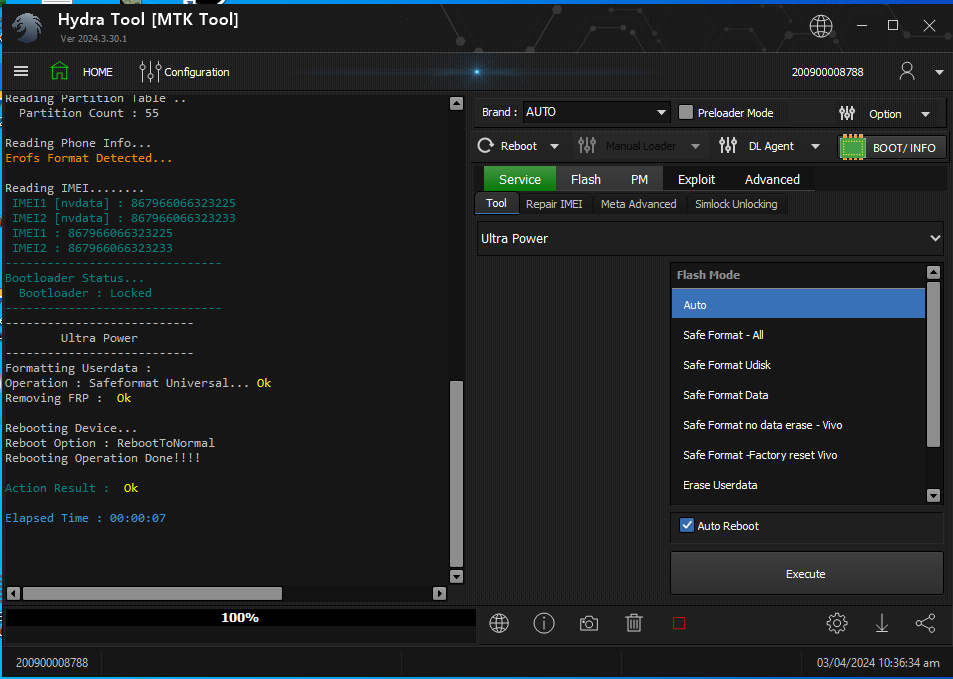953x679 pixels.
Task: Open the Simlock Unlocking sub-tab
Action: 736,204
